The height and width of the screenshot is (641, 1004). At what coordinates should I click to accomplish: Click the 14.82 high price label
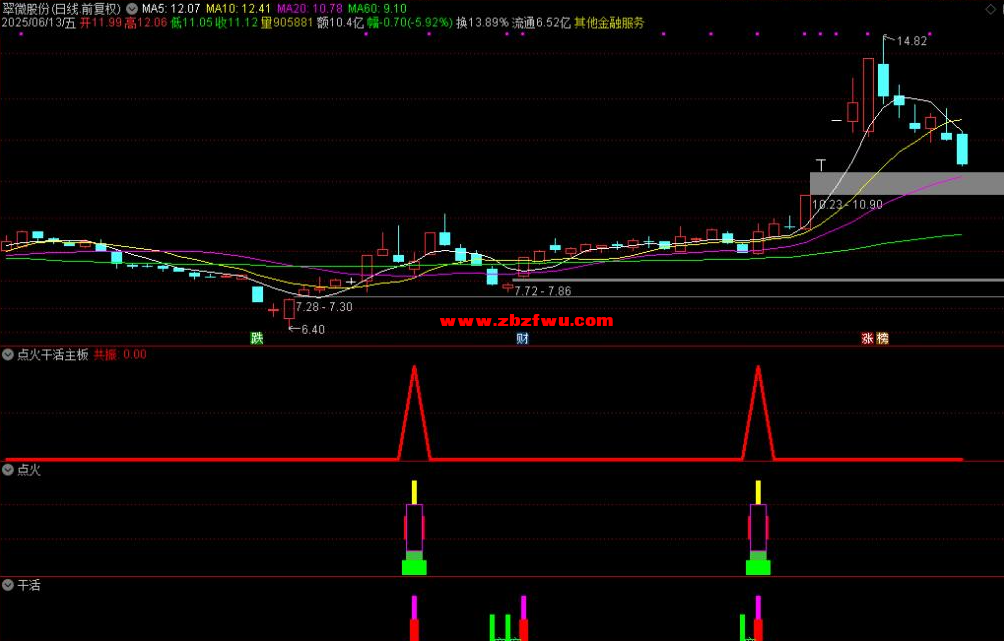[x=912, y=41]
